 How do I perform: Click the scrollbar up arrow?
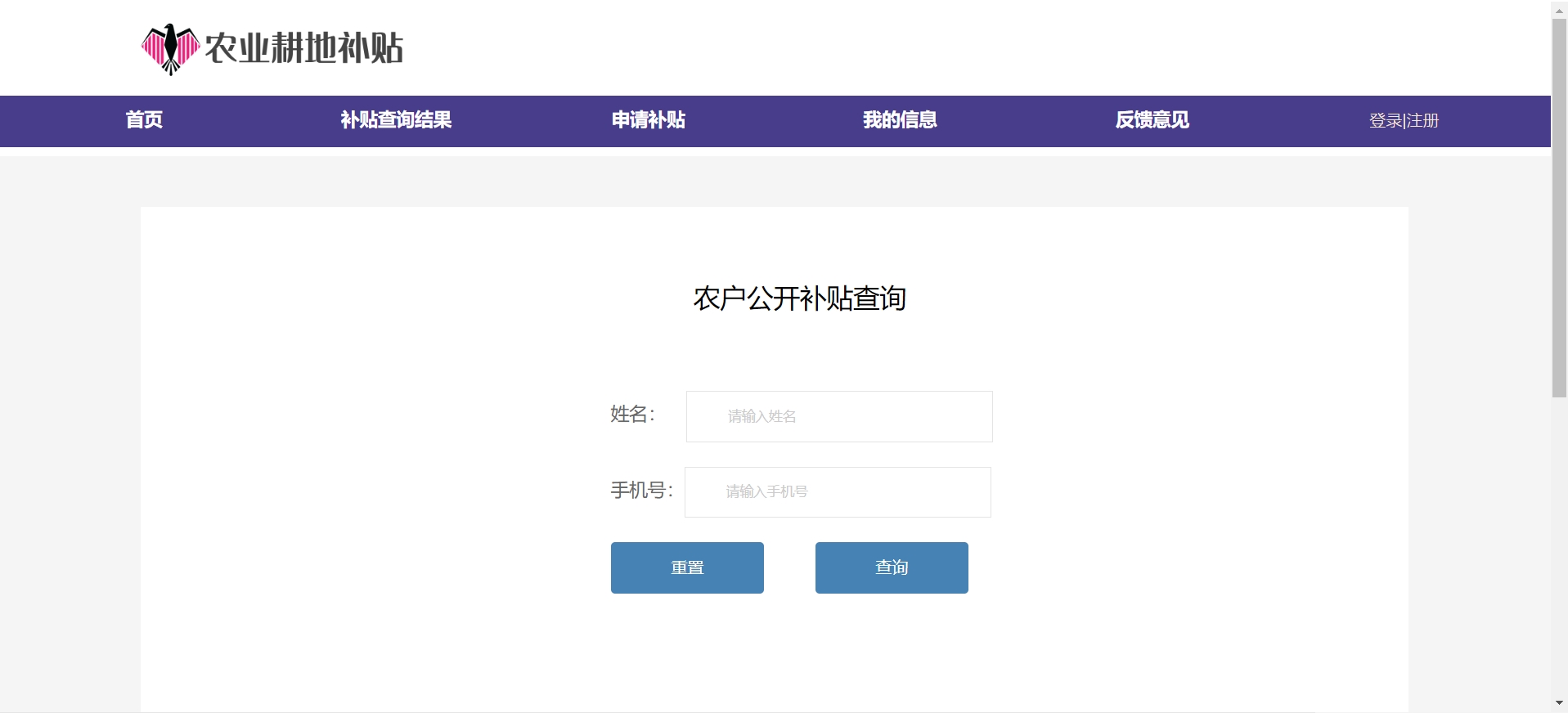coord(1559,10)
